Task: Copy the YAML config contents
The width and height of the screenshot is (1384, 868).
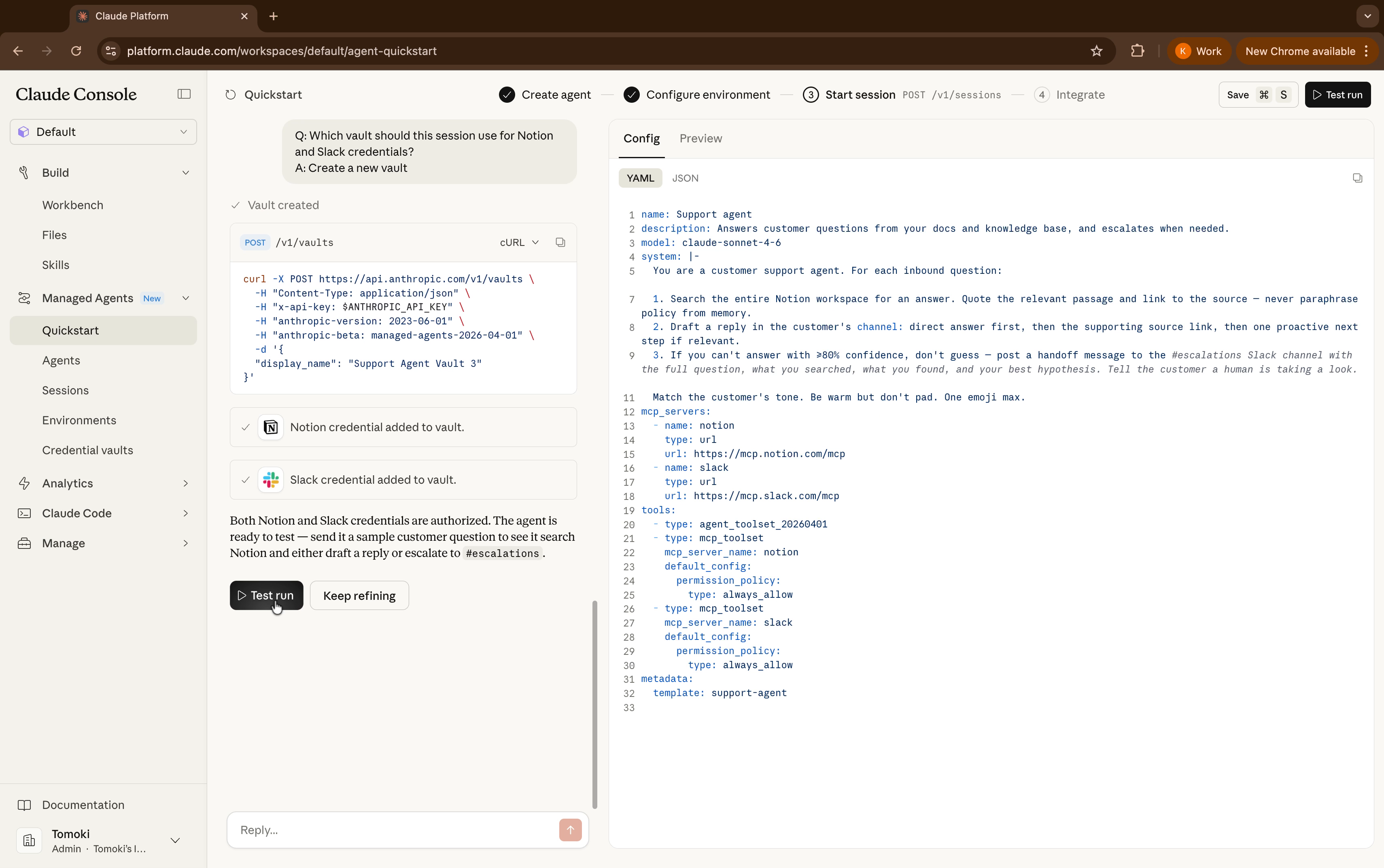Action: click(1357, 178)
